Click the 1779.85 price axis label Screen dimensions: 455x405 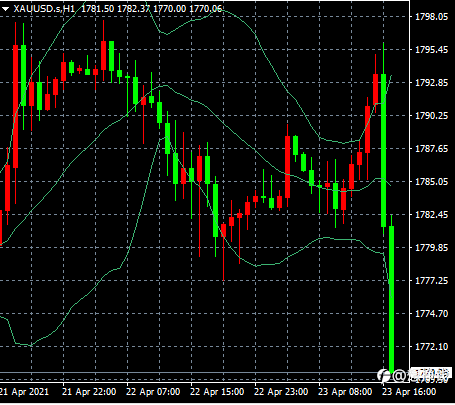431,247
